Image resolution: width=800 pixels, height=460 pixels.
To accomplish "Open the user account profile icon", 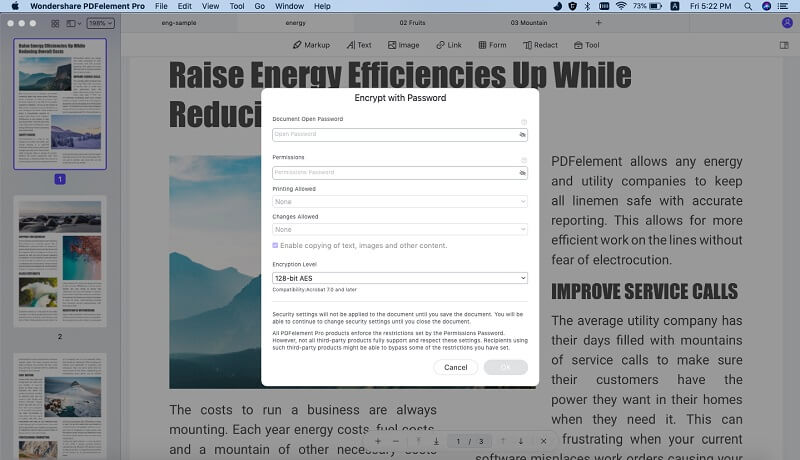I will coord(787,23).
